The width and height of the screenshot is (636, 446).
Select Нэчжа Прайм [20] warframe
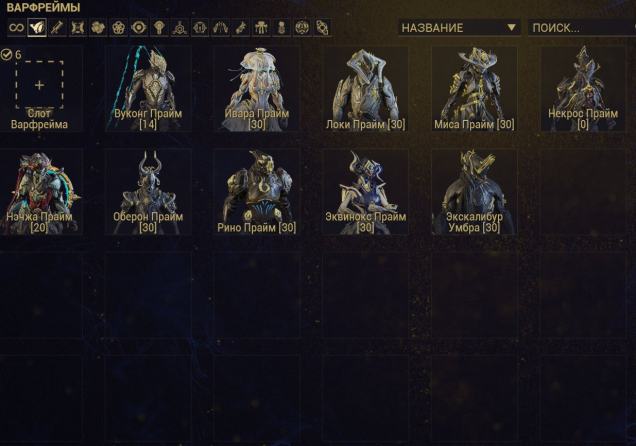[39, 192]
